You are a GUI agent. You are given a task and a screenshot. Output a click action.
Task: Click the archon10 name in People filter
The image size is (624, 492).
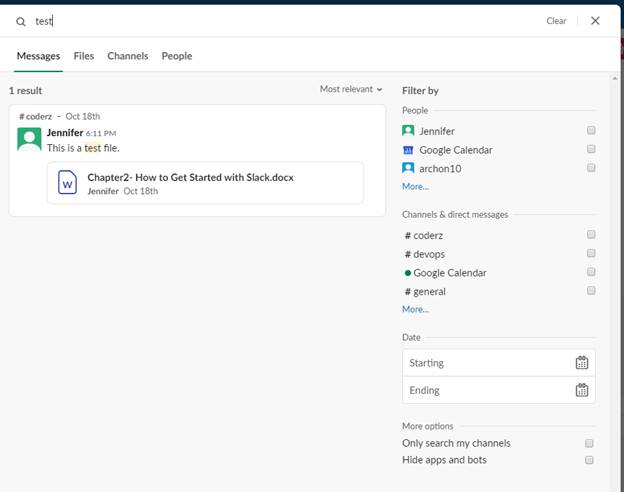(440, 168)
